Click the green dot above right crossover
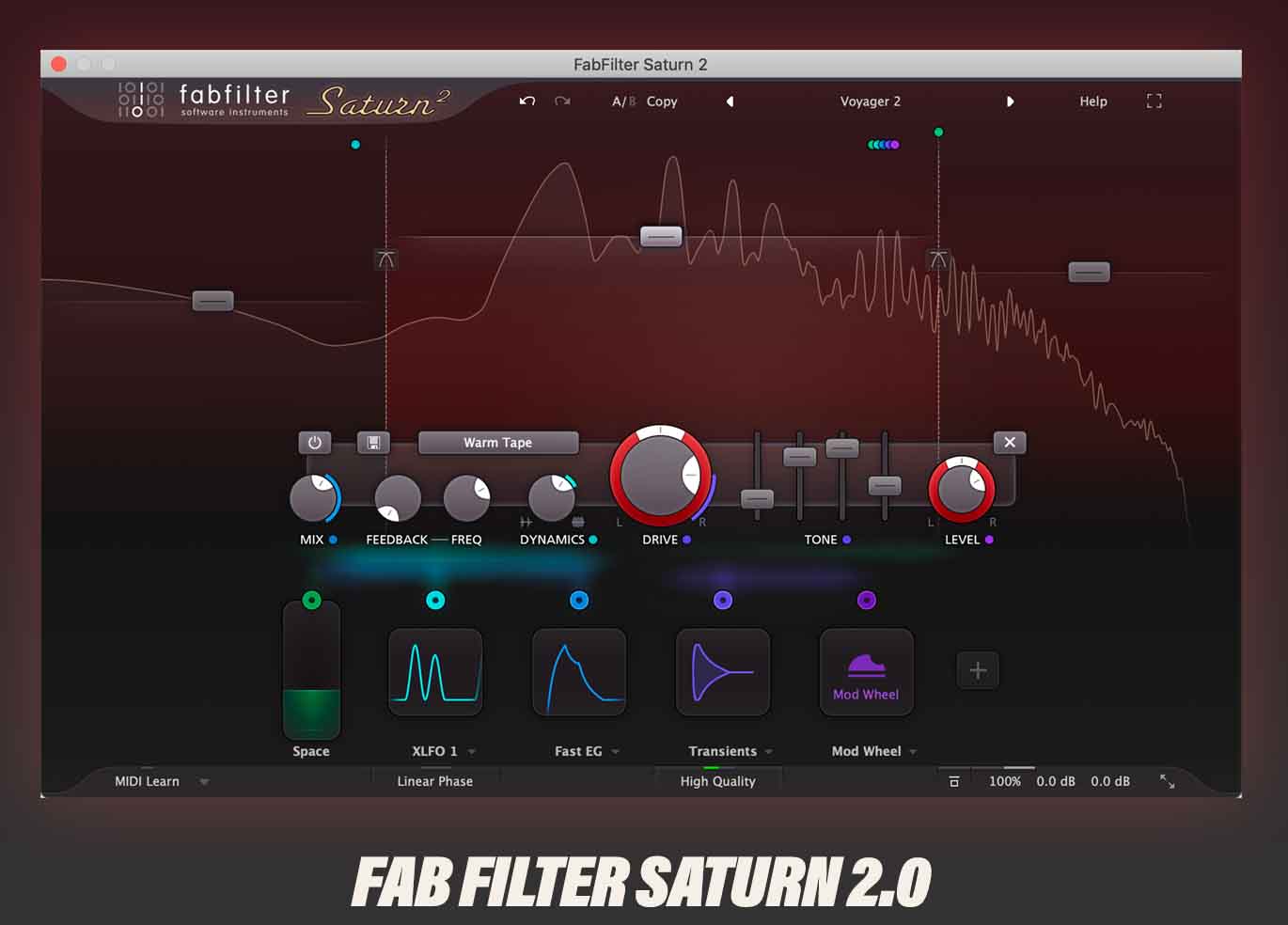Screen dimensions: 1288x925 (938, 133)
